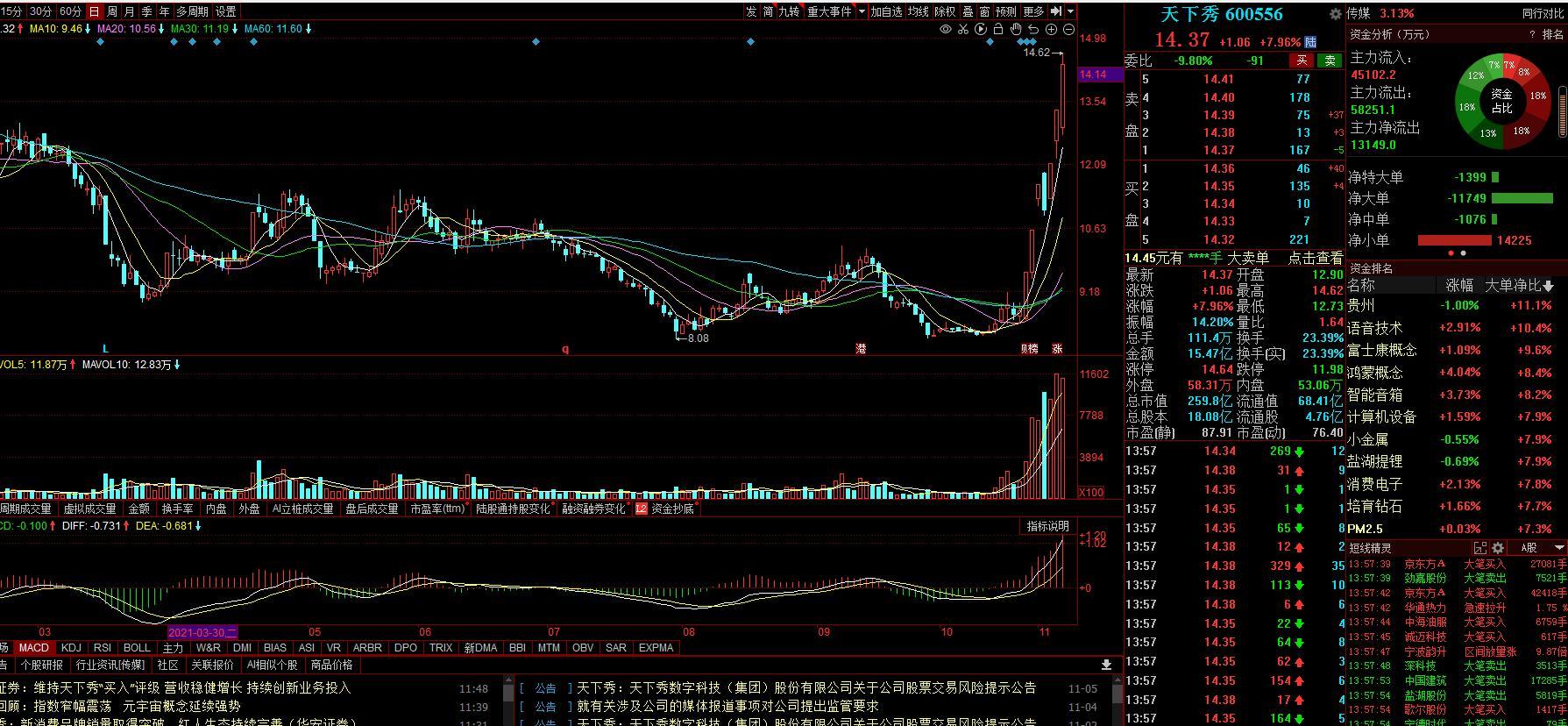Viewport: 1568px width, 726px height.
Task: Click the undo arrow icon on chart
Action: pyautogui.click(x=1034, y=29)
